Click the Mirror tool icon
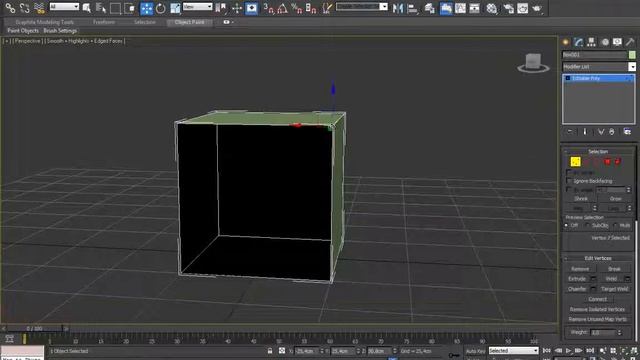 pyautogui.click(x=398, y=8)
